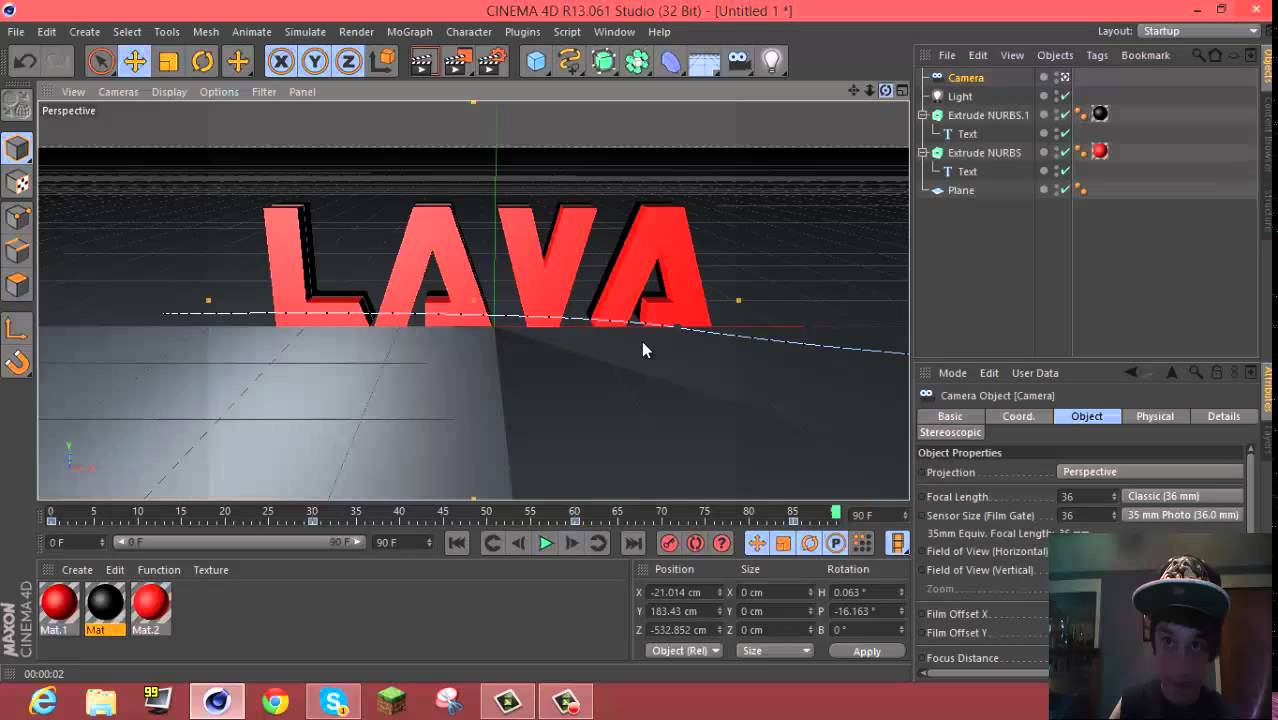
Task: Open Classic (36 mm) focal length dropdown
Action: coord(1182,496)
